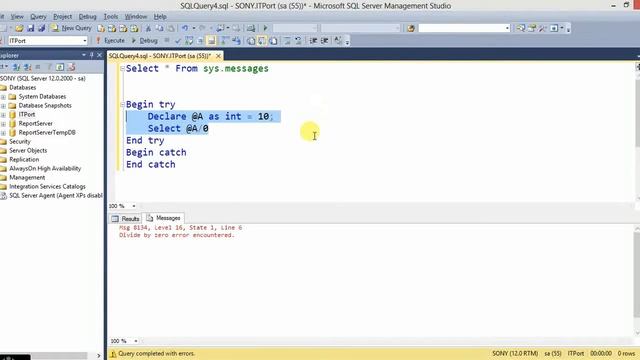This screenshot has height=360, width=640.
Task: Click the Undo arrow icon
Action: tap(185, 28)
